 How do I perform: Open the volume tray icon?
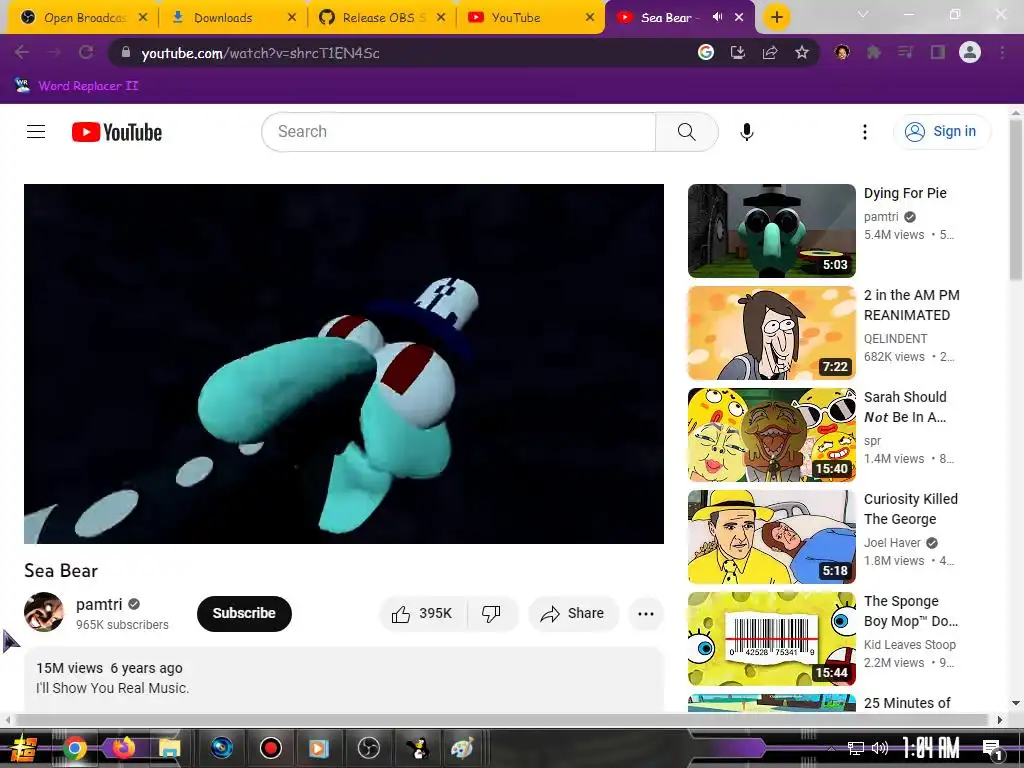[880, 748]
